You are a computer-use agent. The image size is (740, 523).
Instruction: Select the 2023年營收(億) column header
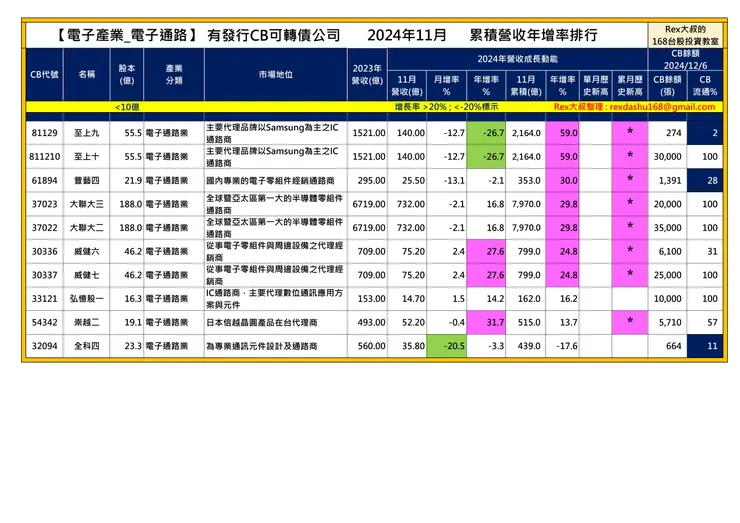pyautogui.click(x=367, y=75)
